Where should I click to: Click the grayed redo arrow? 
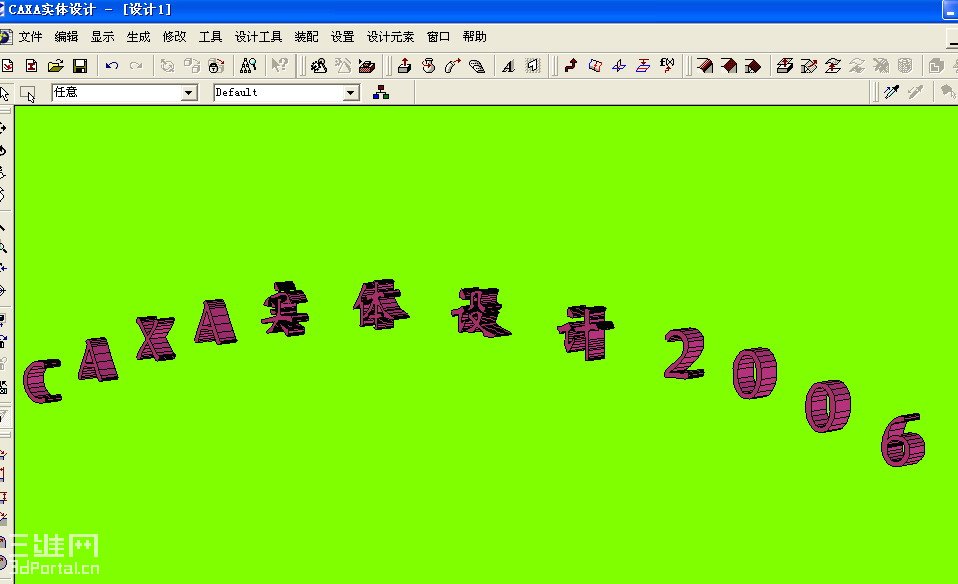pyautogui.click(x=136, y=65)
